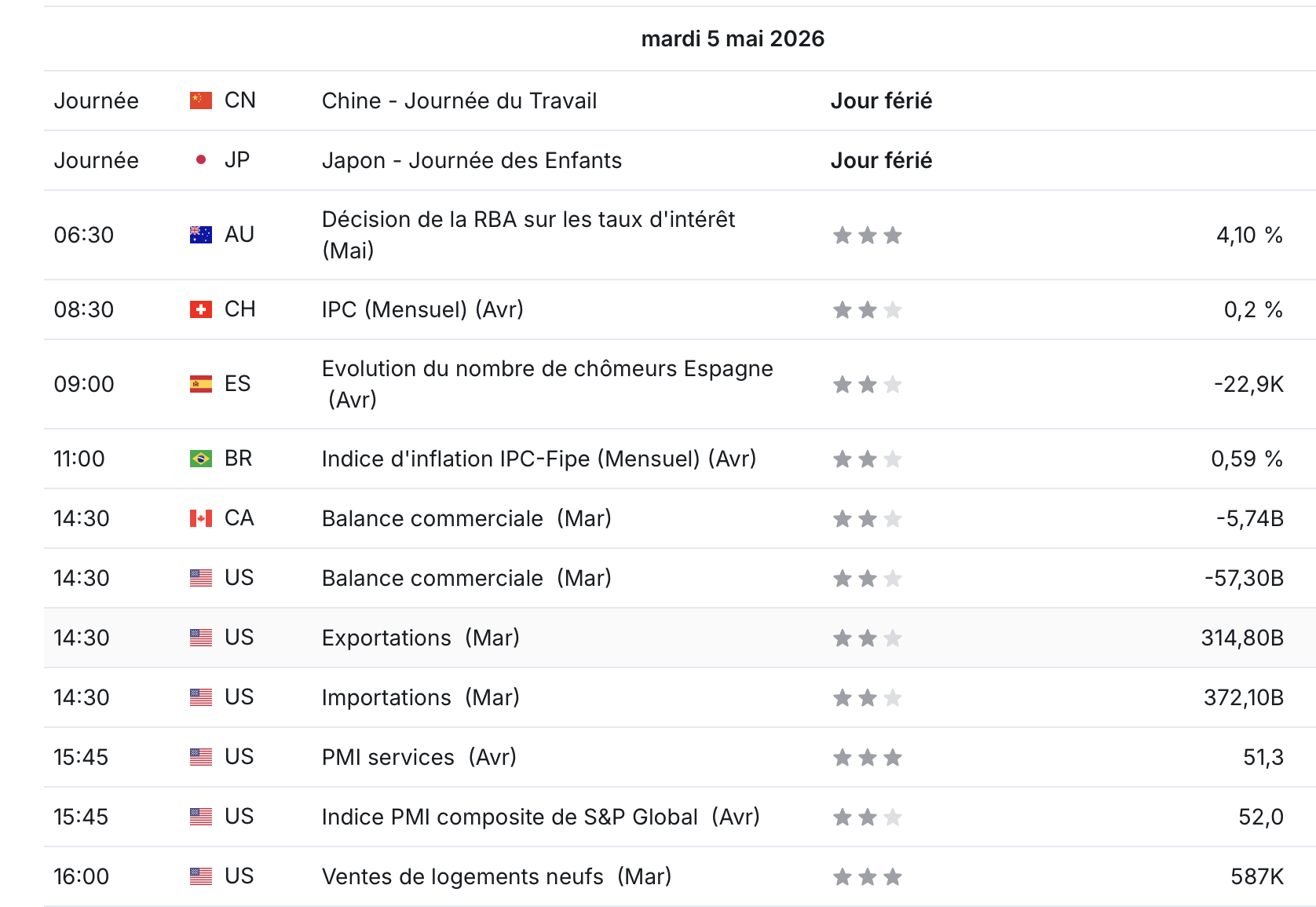This screenshot has width=1316, height=907.
Task: Click the stars on Ventes de logements neufs
Action: (x=868, y=876)
